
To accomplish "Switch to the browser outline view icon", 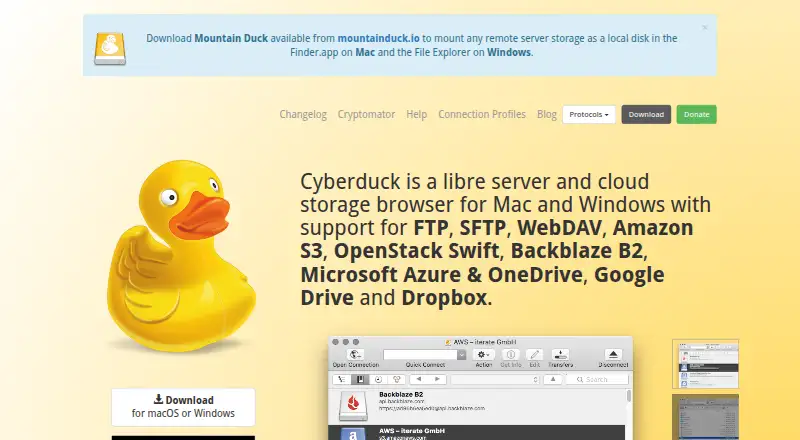I will pyautogui.click(x=342, y=379).
